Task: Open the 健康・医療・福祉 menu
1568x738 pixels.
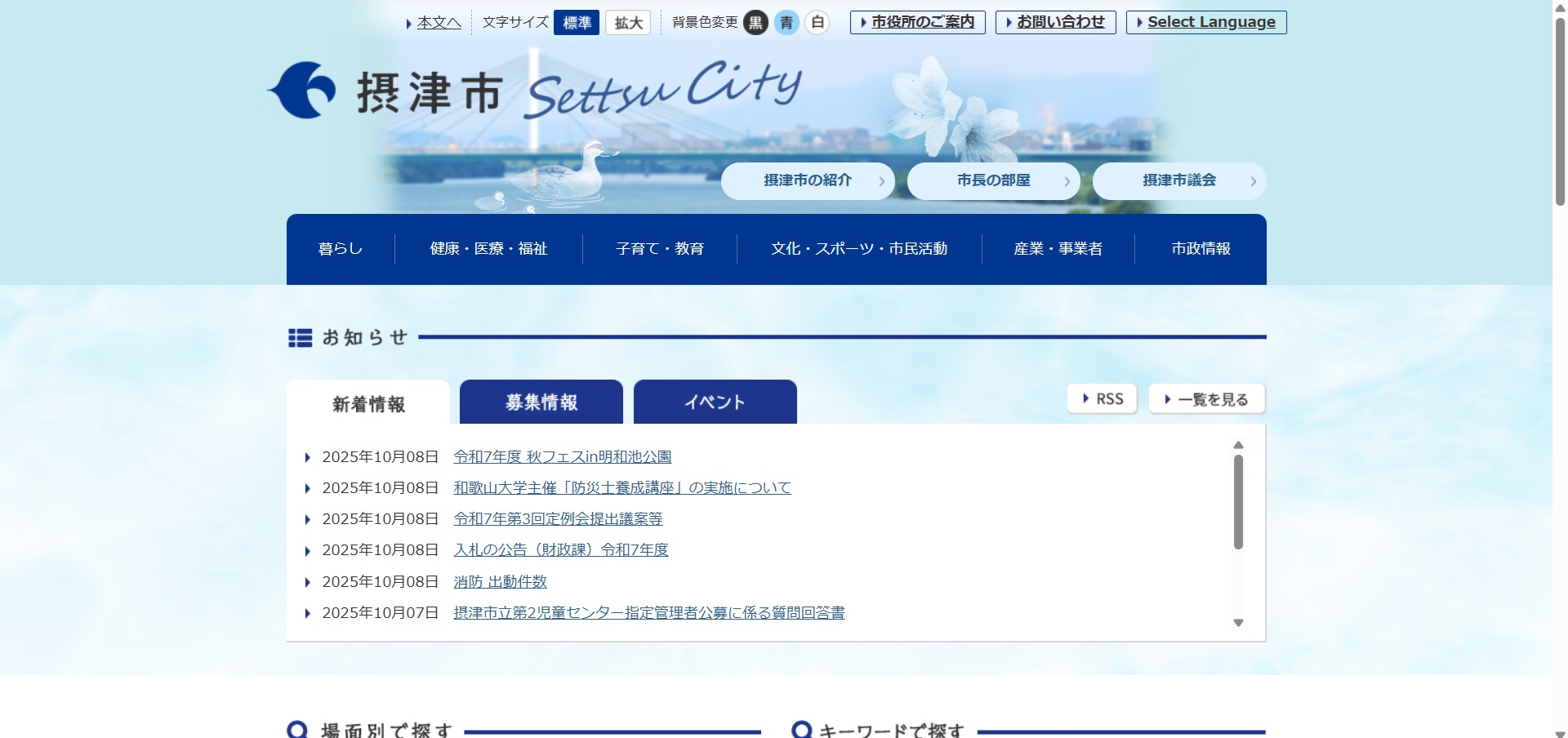Action: point(488,249)
